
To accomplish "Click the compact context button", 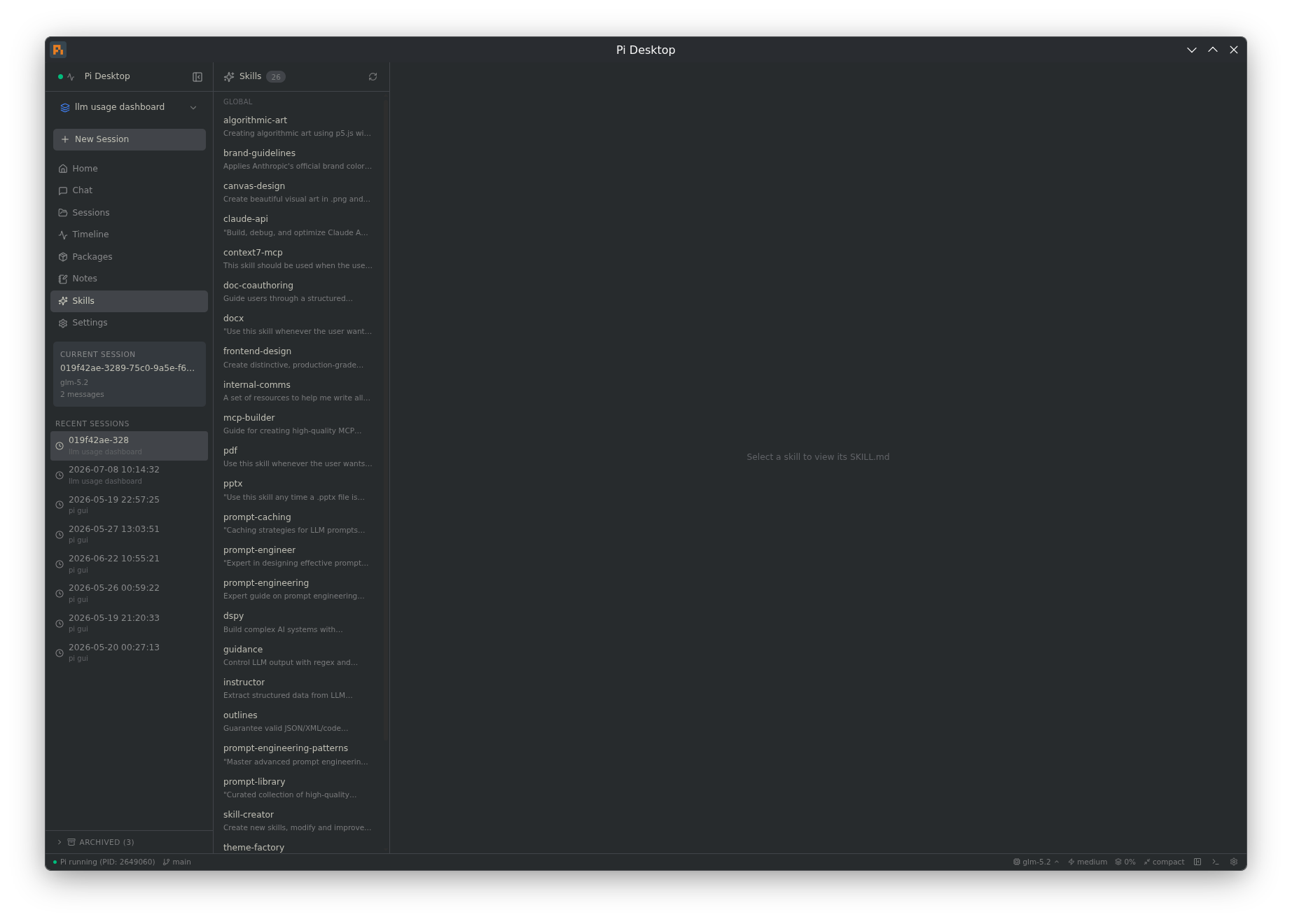I will [x=1164, y=862].
